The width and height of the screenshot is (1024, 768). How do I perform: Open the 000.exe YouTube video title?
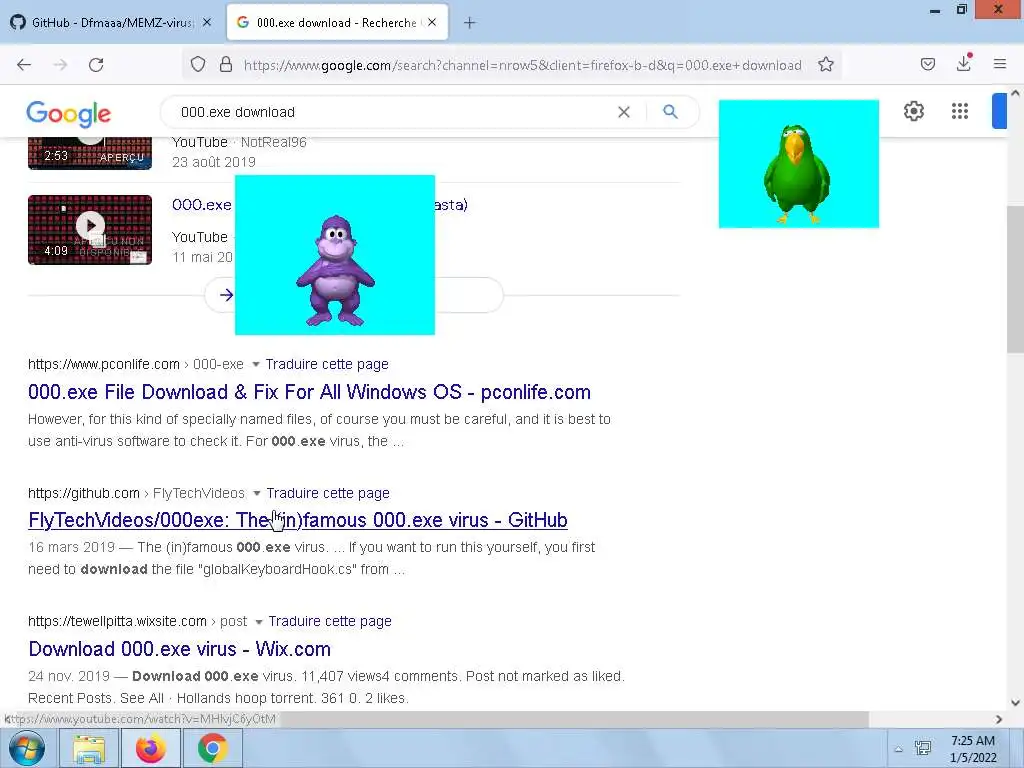pos(201,204)
